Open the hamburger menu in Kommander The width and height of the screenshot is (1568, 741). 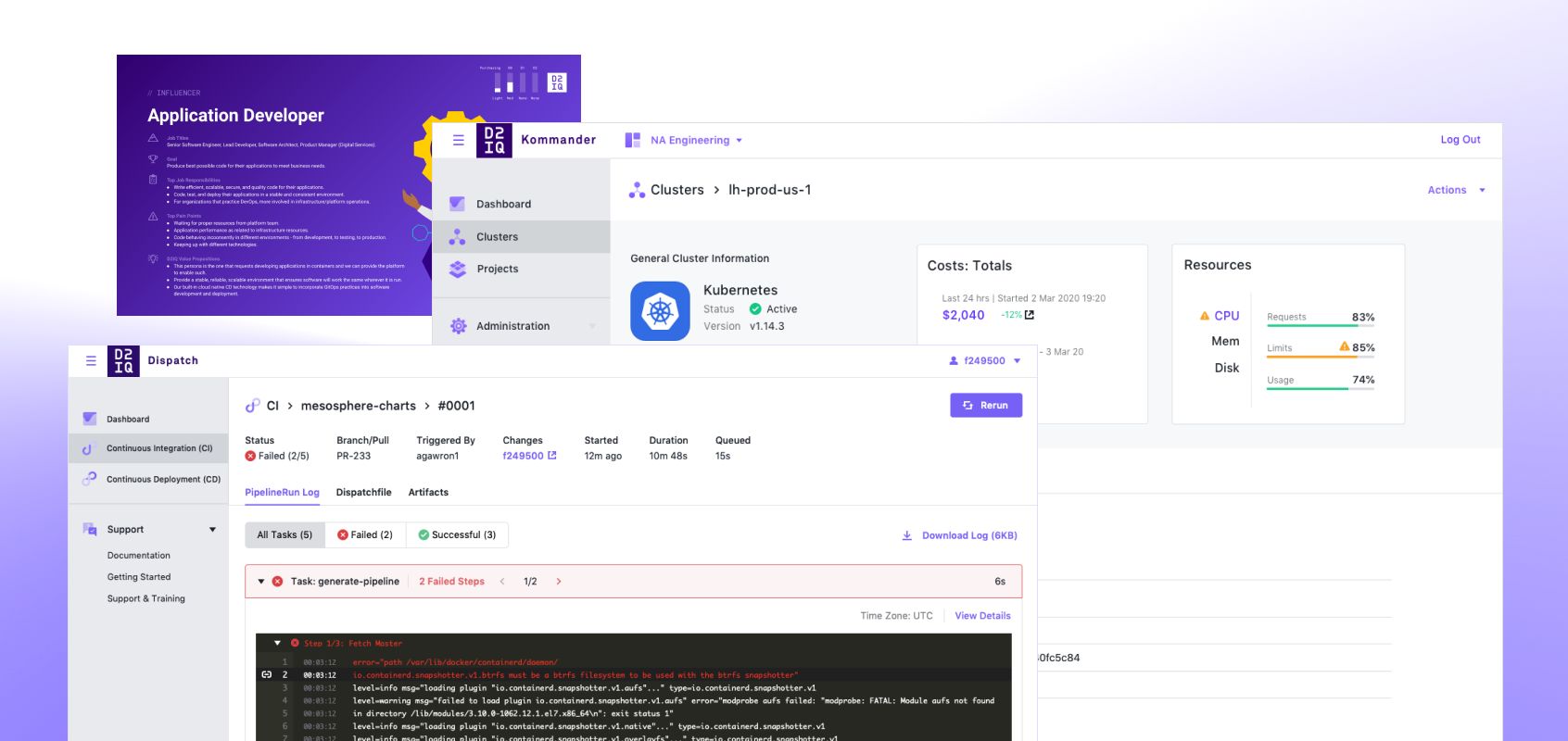(x=458, y=141)
